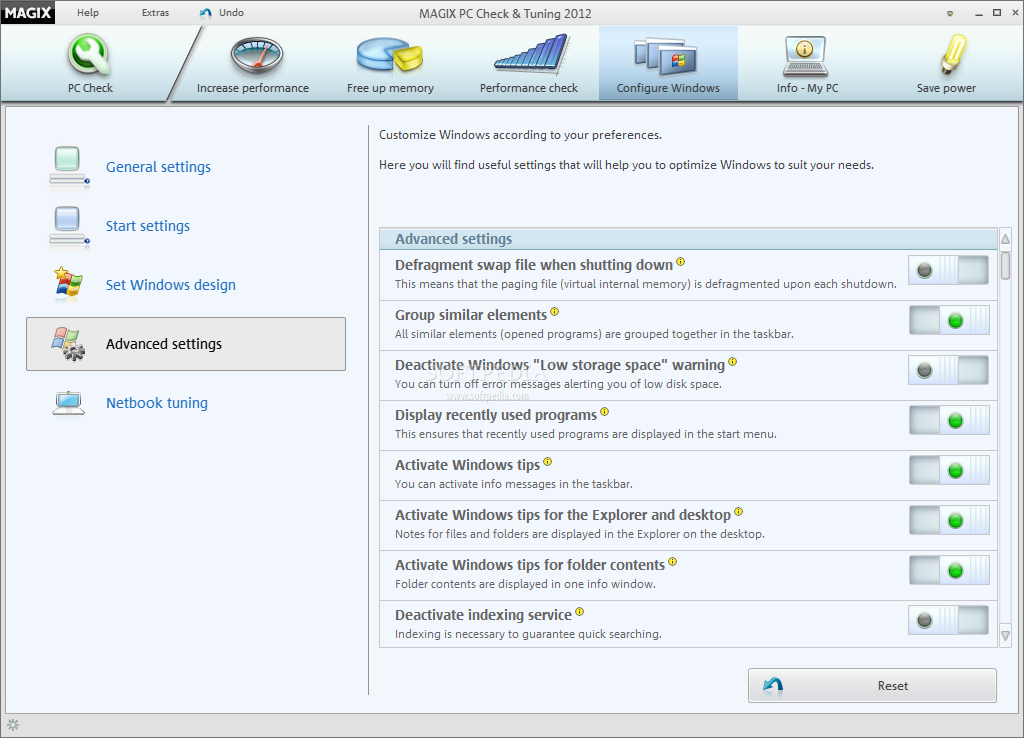Screen dimensions: 1024x738
Task: Disable Display recently used programs switch
Action: pyautogui.click(x=948, y=420)
